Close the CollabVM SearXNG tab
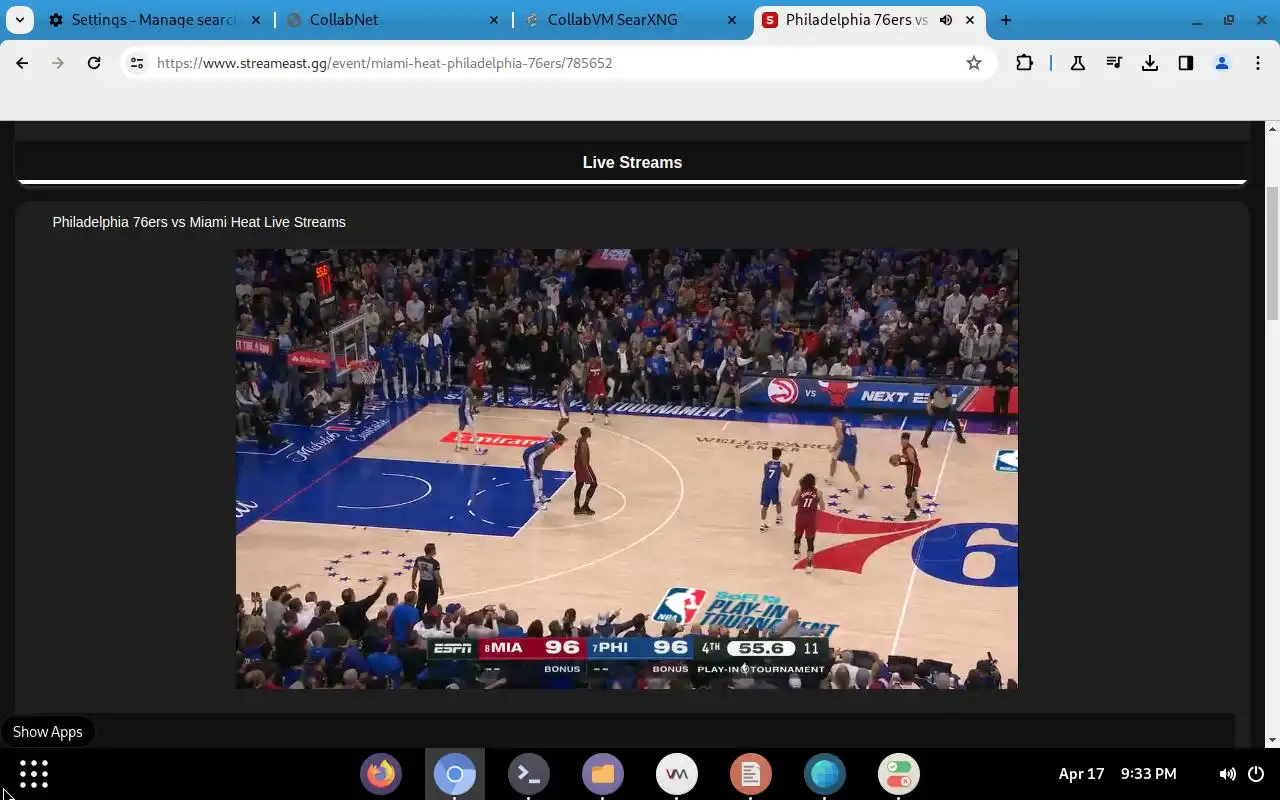Image resolution: width=1280 pixels, height=800 pixels. tap(732, 20)
